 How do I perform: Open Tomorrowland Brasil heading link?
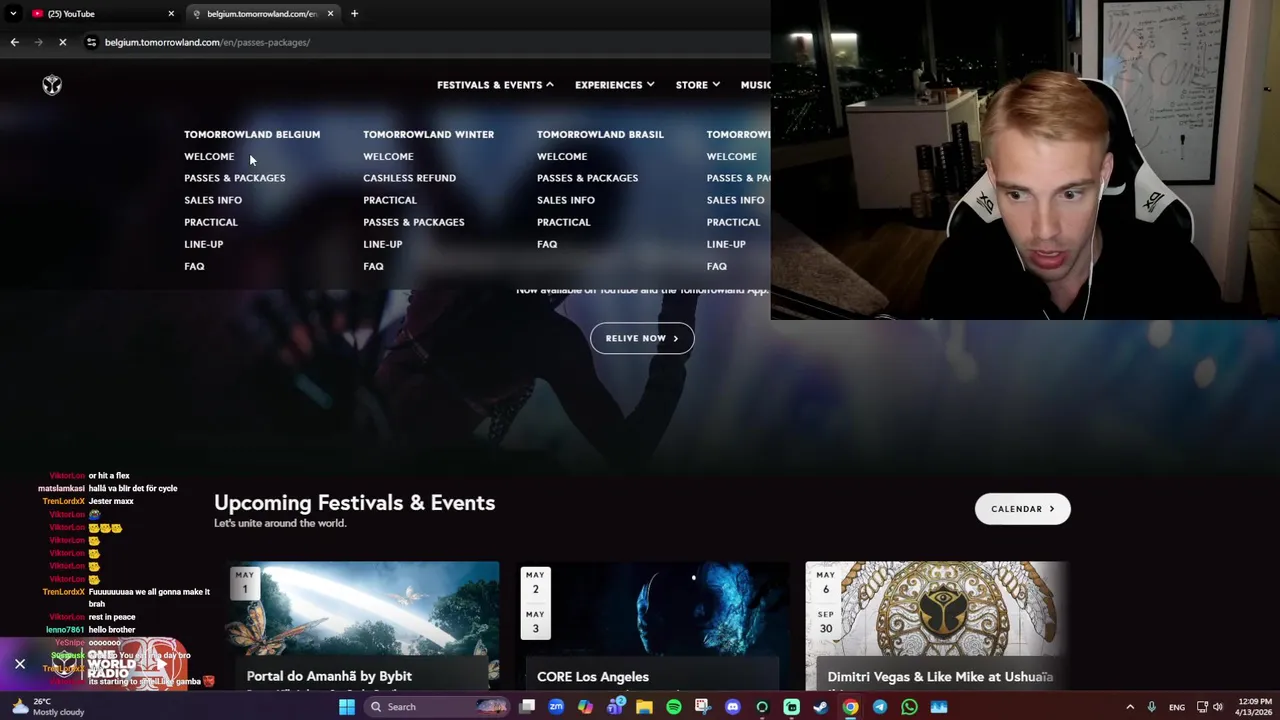coord(600,134)
